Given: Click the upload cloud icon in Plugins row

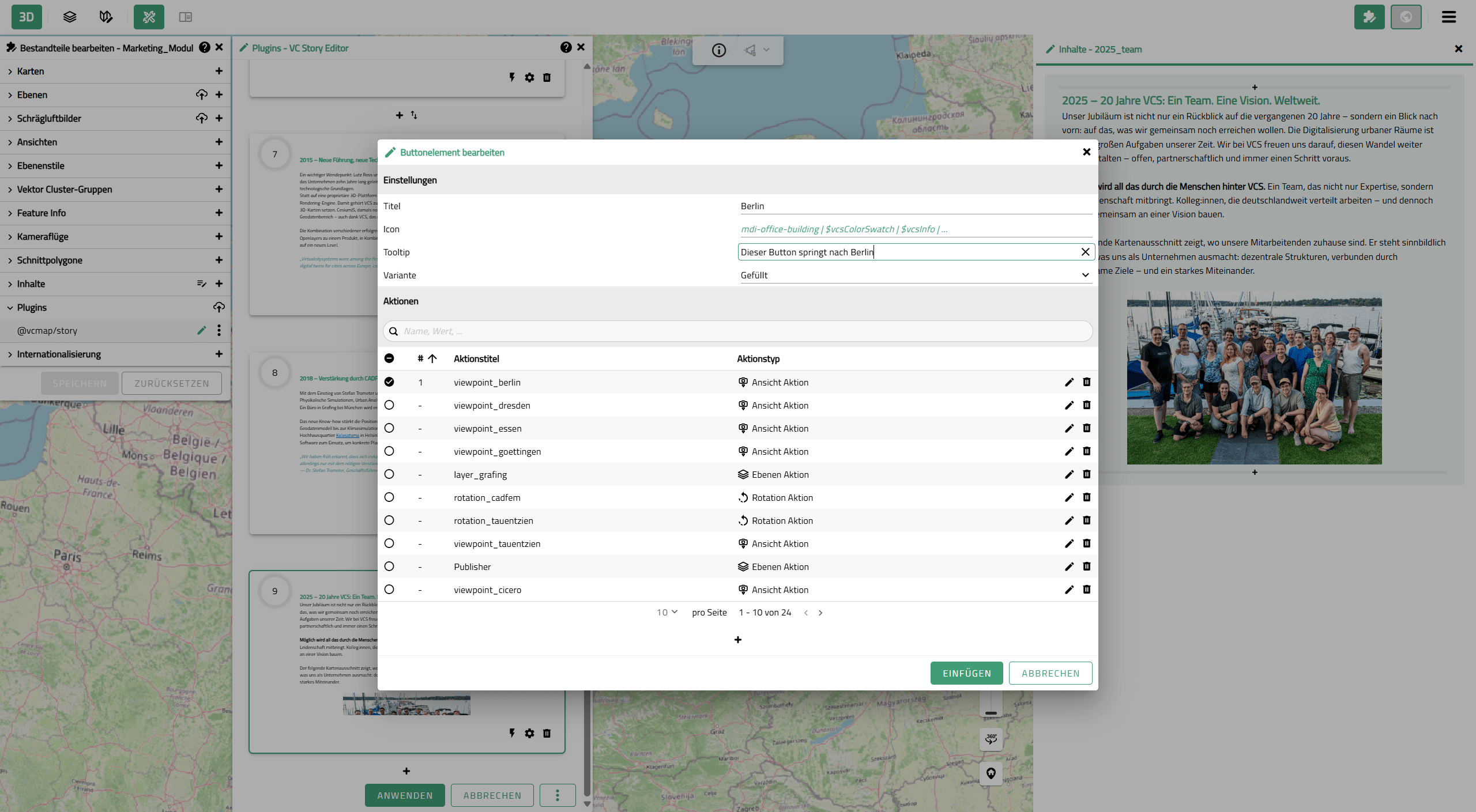Looking at the screenshot, I should pyautogui.click(x=219, y=307).
